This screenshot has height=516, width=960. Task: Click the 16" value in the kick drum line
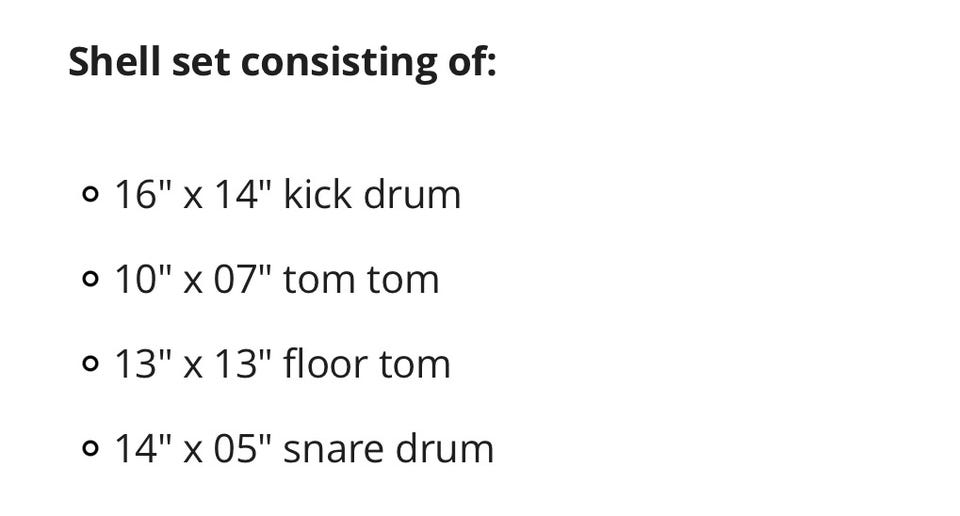[x=143, y=195]
